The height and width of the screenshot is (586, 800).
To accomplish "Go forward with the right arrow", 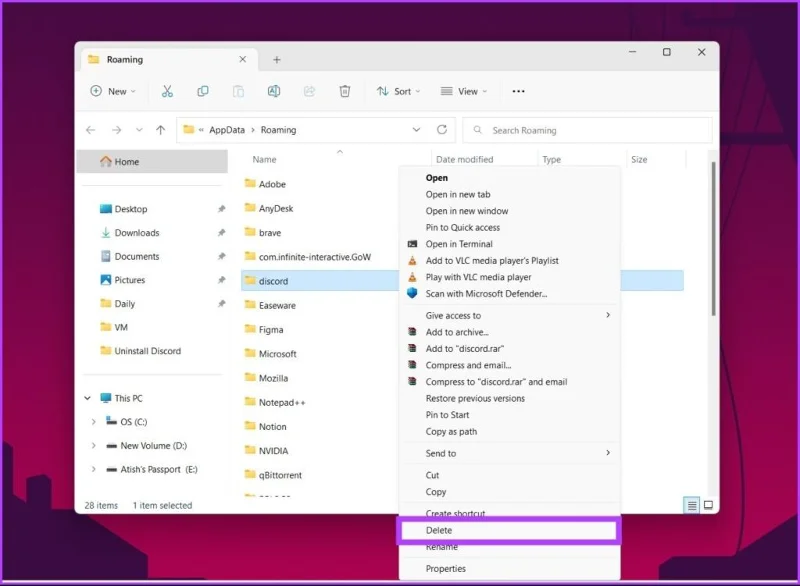I will pyautogui.click(x=116, y=130).
